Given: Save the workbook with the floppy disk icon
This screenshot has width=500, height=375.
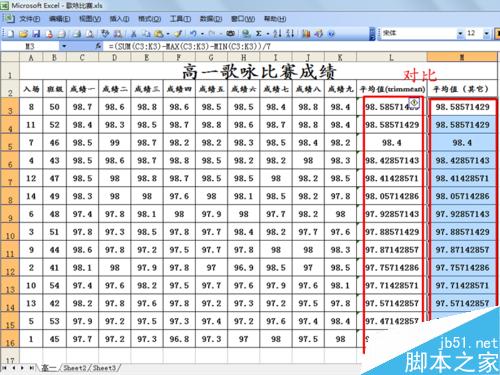Looking at the screenshot, I should click(x=36, y=34).
